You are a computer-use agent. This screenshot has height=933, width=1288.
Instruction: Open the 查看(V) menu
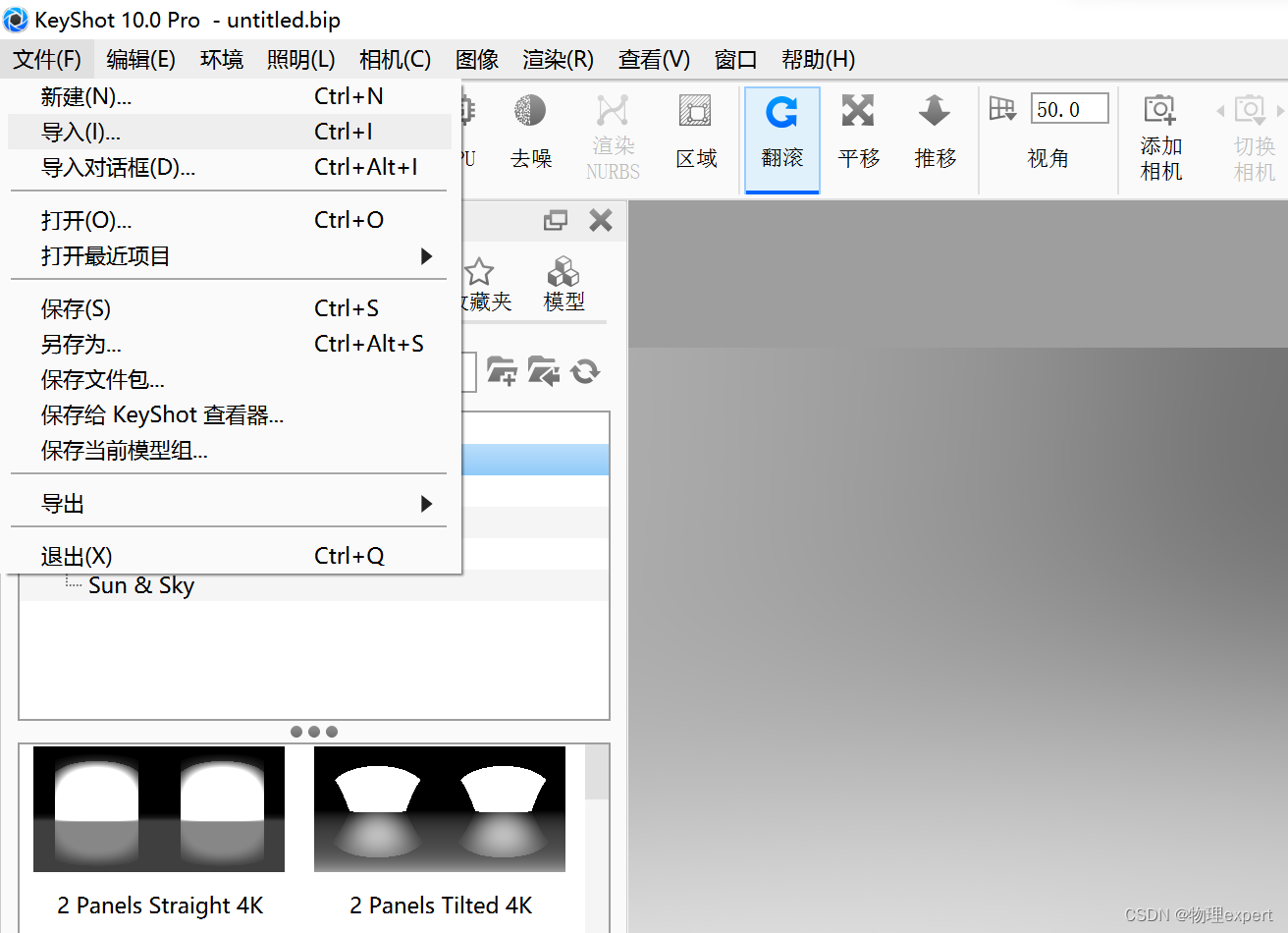(654, 60)
